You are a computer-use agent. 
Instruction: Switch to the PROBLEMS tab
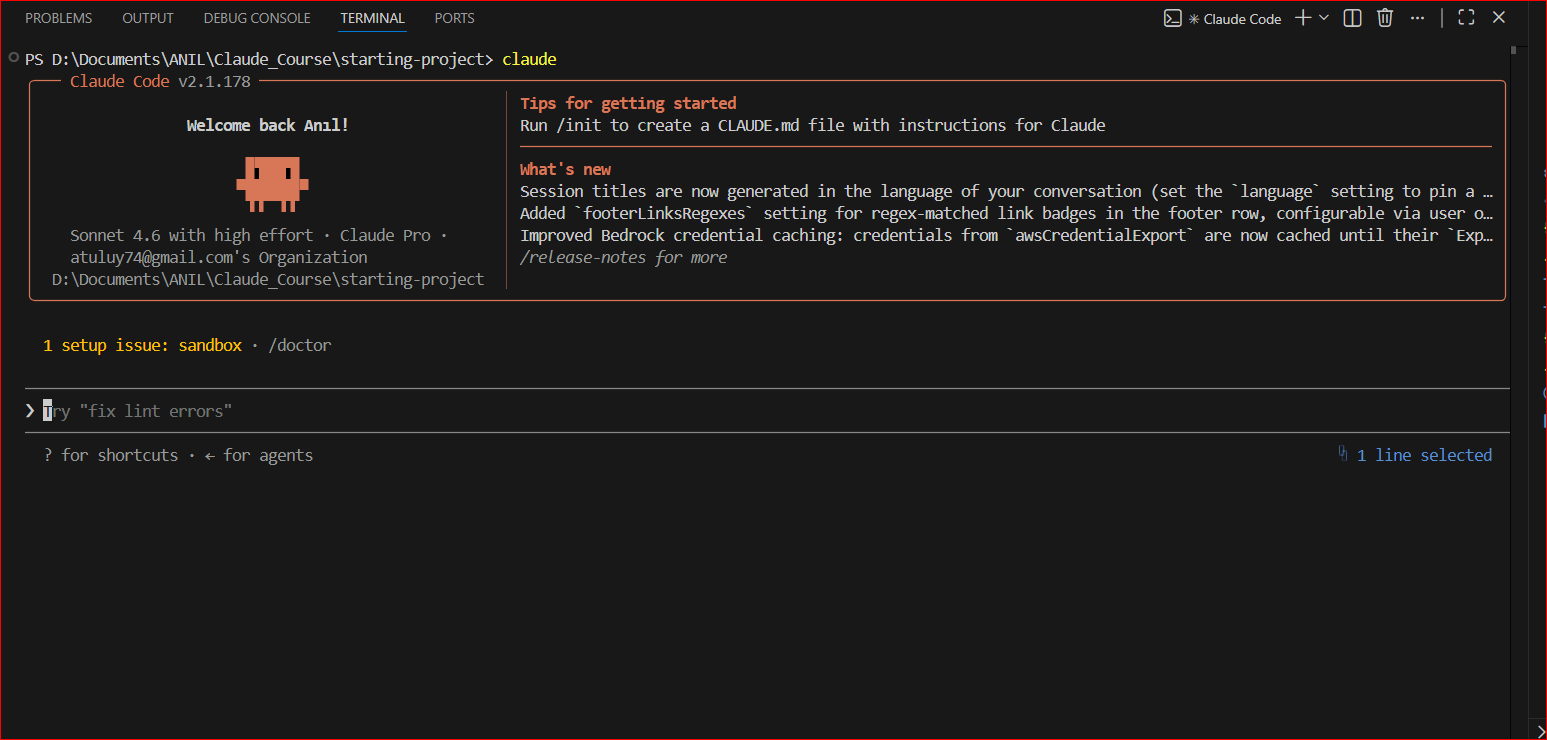58,18
